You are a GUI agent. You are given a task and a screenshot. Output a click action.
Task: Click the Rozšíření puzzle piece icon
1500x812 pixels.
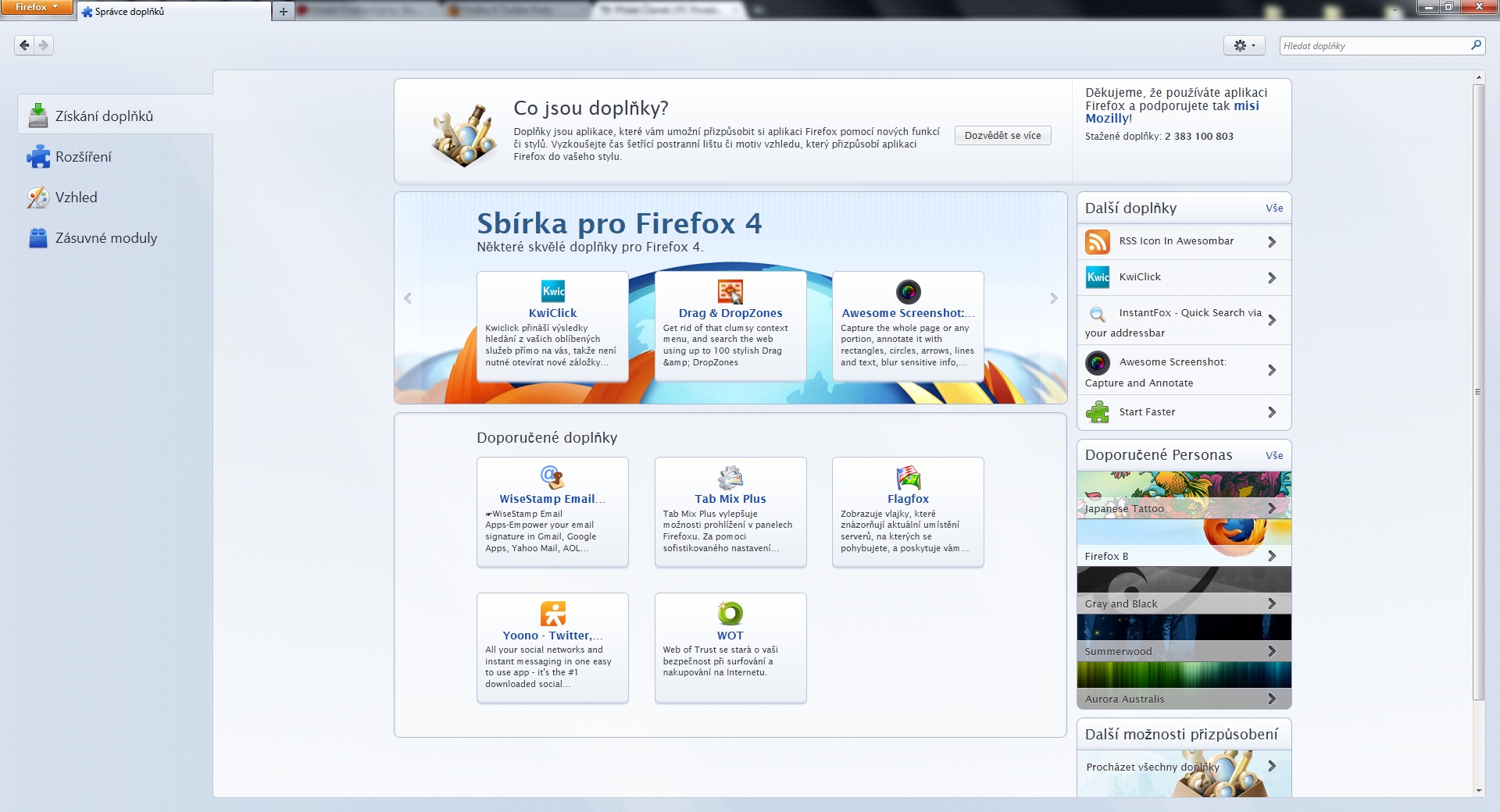pyautogui.click(x=37, y=157)
